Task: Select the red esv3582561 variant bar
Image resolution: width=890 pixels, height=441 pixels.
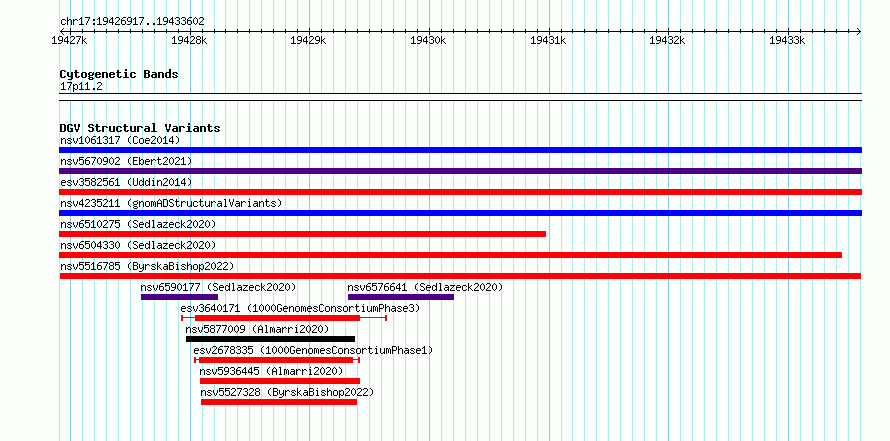Action: pyautogui.click(x=460, y=192)
